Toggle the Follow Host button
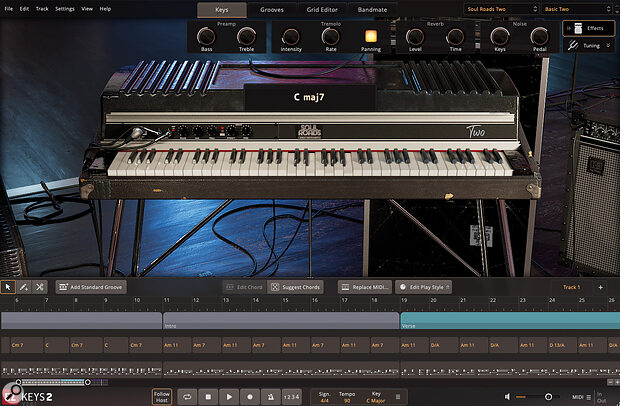The width and height of the screenshot is (620, 406). click(162, 397)
